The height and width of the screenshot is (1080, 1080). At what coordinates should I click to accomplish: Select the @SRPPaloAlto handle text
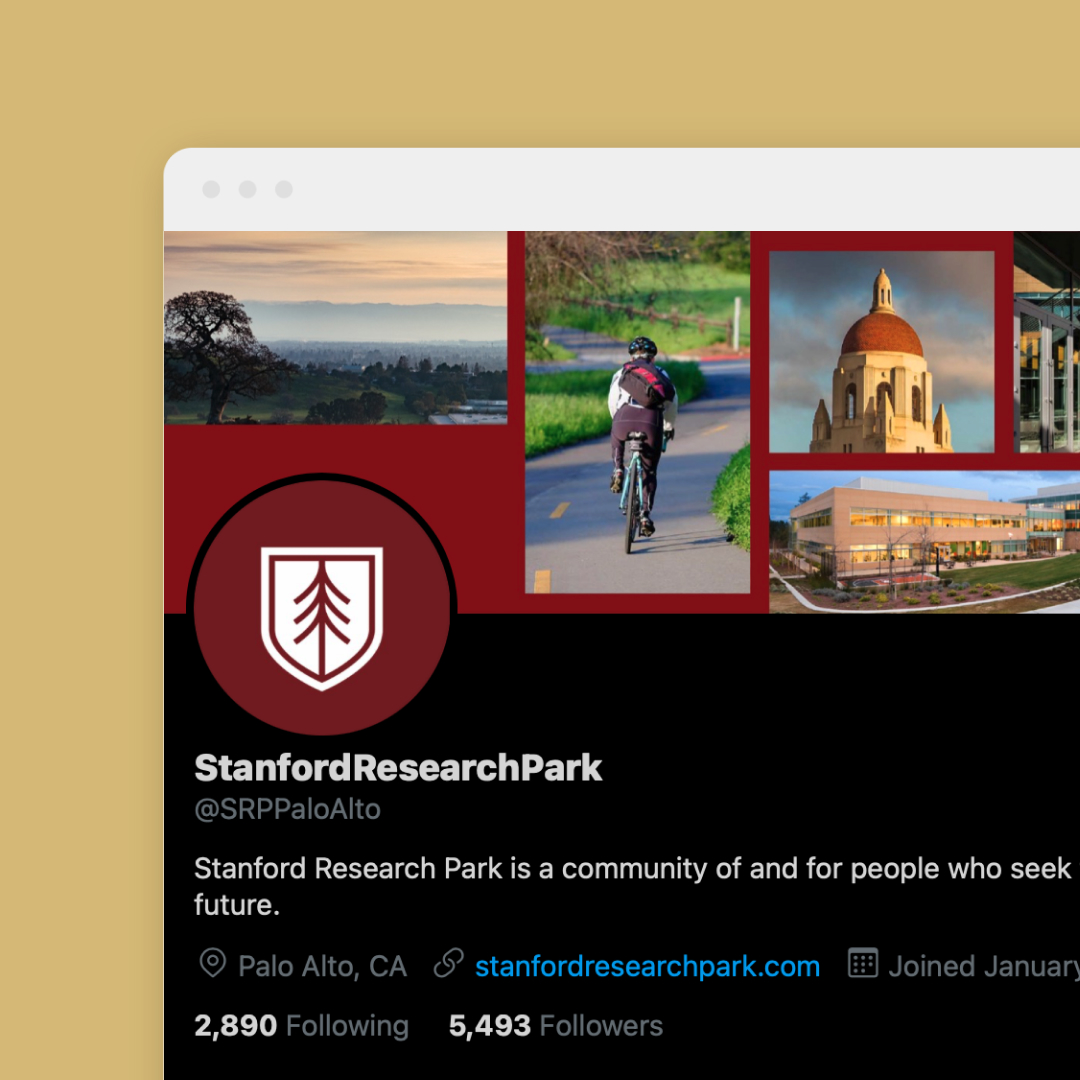(x=287, y=809)
